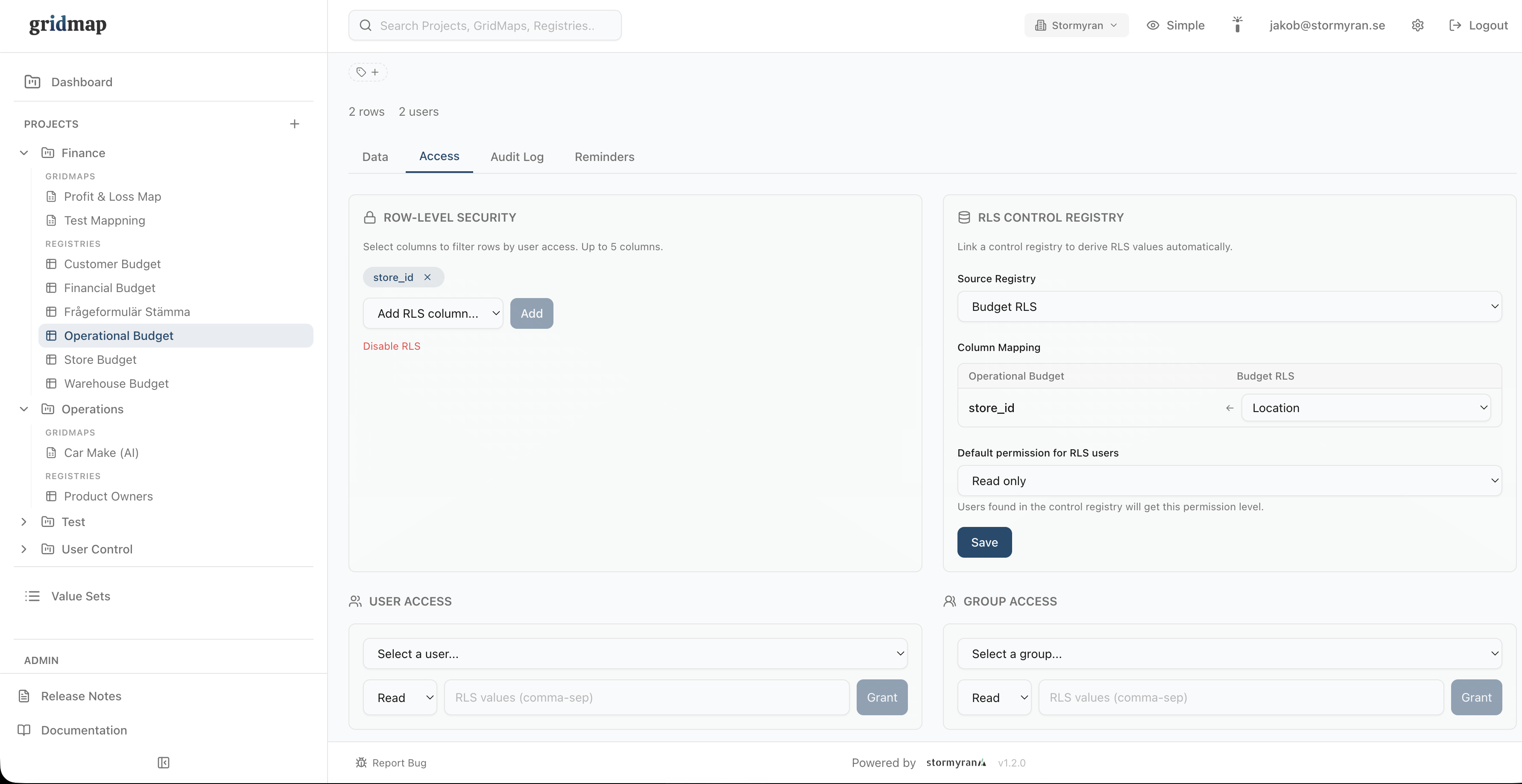This screenshot has height=784, width=1522.
Task: Click Disable RLS link
Action: click(392, 346)
